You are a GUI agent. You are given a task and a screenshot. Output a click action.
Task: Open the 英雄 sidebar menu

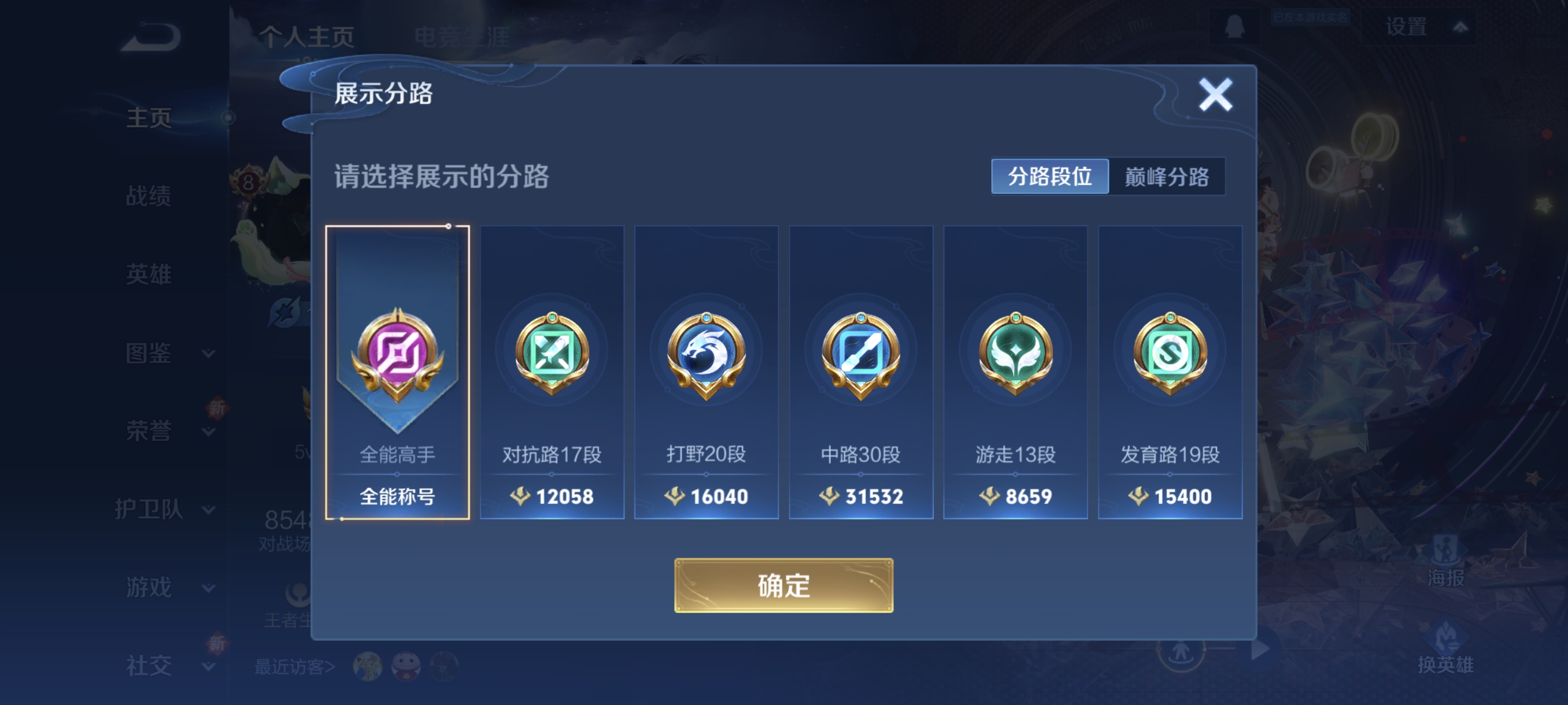point(149,274)
